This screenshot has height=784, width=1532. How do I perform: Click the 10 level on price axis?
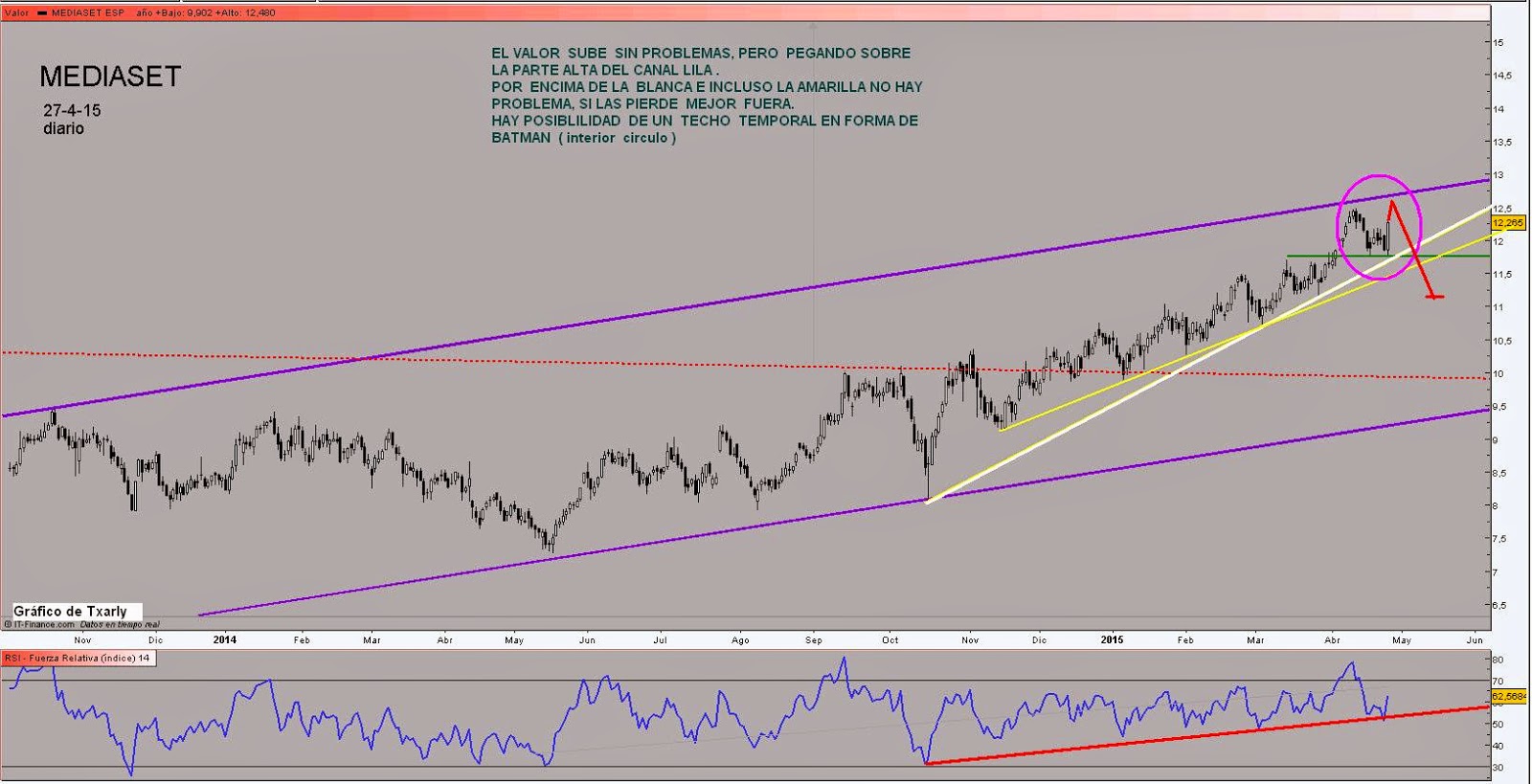(x=1498, y=374)
